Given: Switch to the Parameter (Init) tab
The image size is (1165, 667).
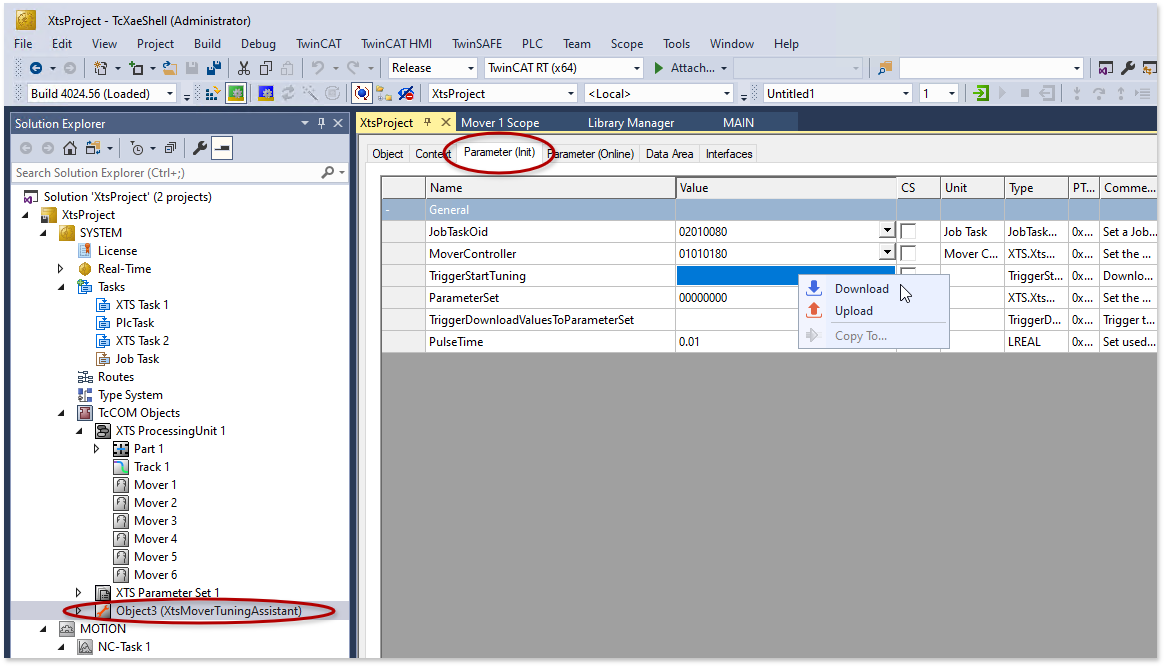Looking at the screenshot, I should tap(499, 152).
